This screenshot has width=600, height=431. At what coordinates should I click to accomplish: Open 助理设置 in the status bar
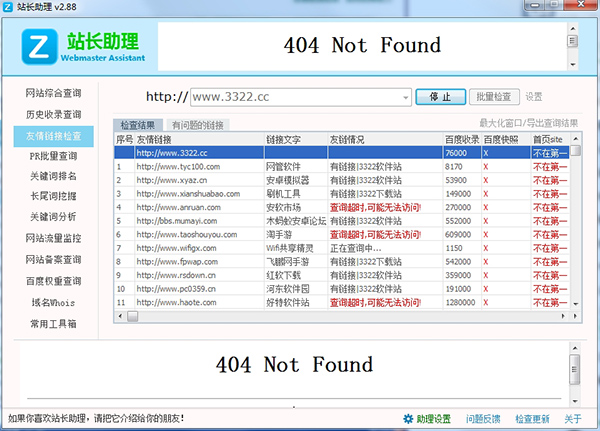point(434,419)
